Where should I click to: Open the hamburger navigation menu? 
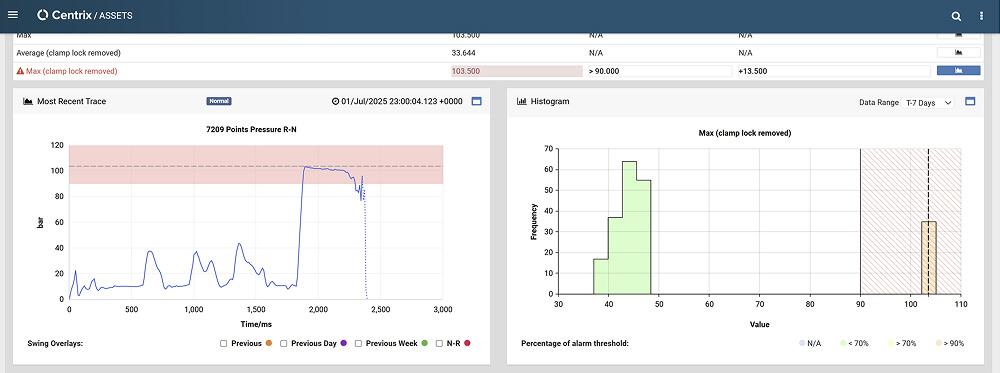pyautogui.click(x=13, y=15)
